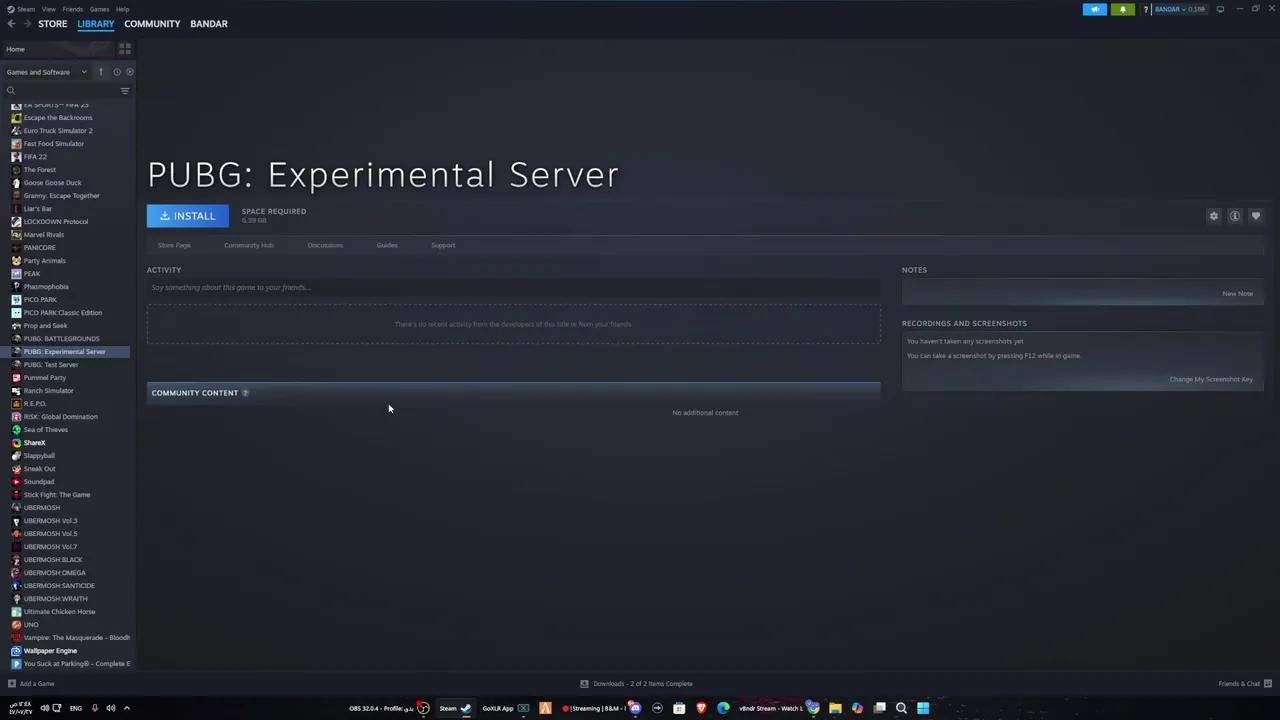Open the Steam announcements megaphone button
This screenshot has height=720, width=1280.
tap(1095, 9)
